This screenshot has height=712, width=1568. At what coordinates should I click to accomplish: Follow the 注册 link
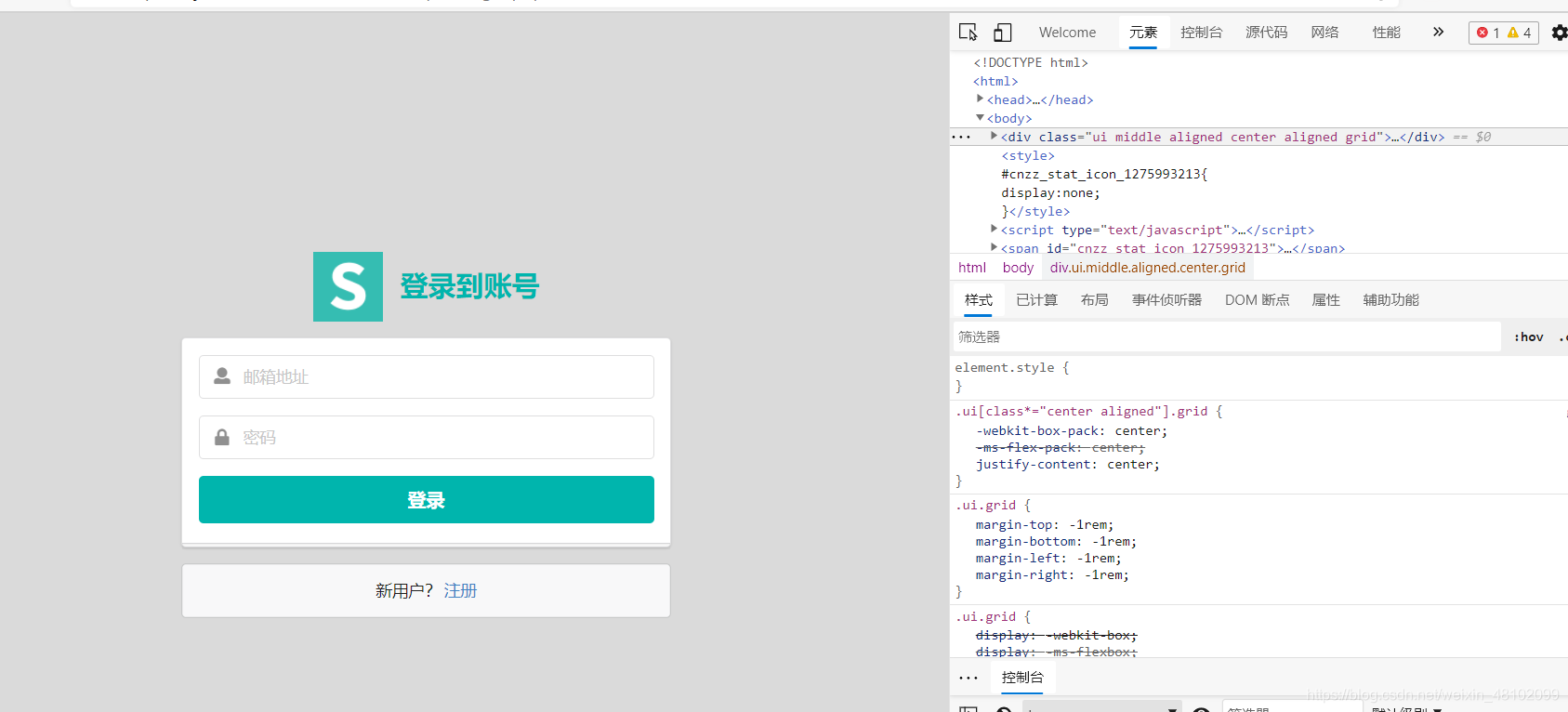click(460, 591)
